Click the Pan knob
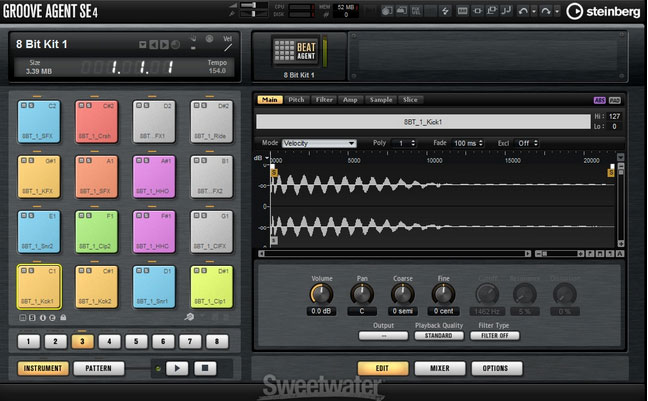This screenshot has height=401, width=648. 362,294
